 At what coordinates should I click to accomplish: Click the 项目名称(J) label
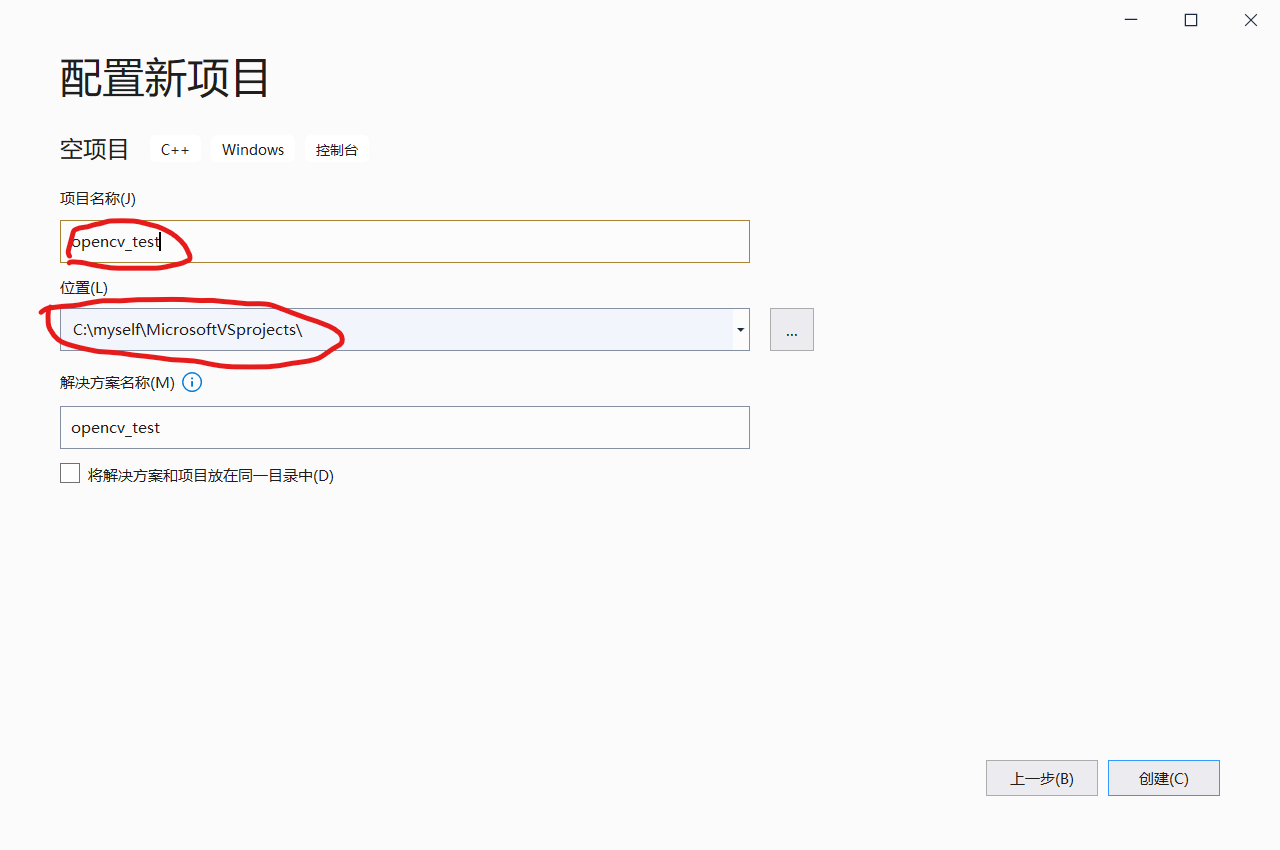98,198
